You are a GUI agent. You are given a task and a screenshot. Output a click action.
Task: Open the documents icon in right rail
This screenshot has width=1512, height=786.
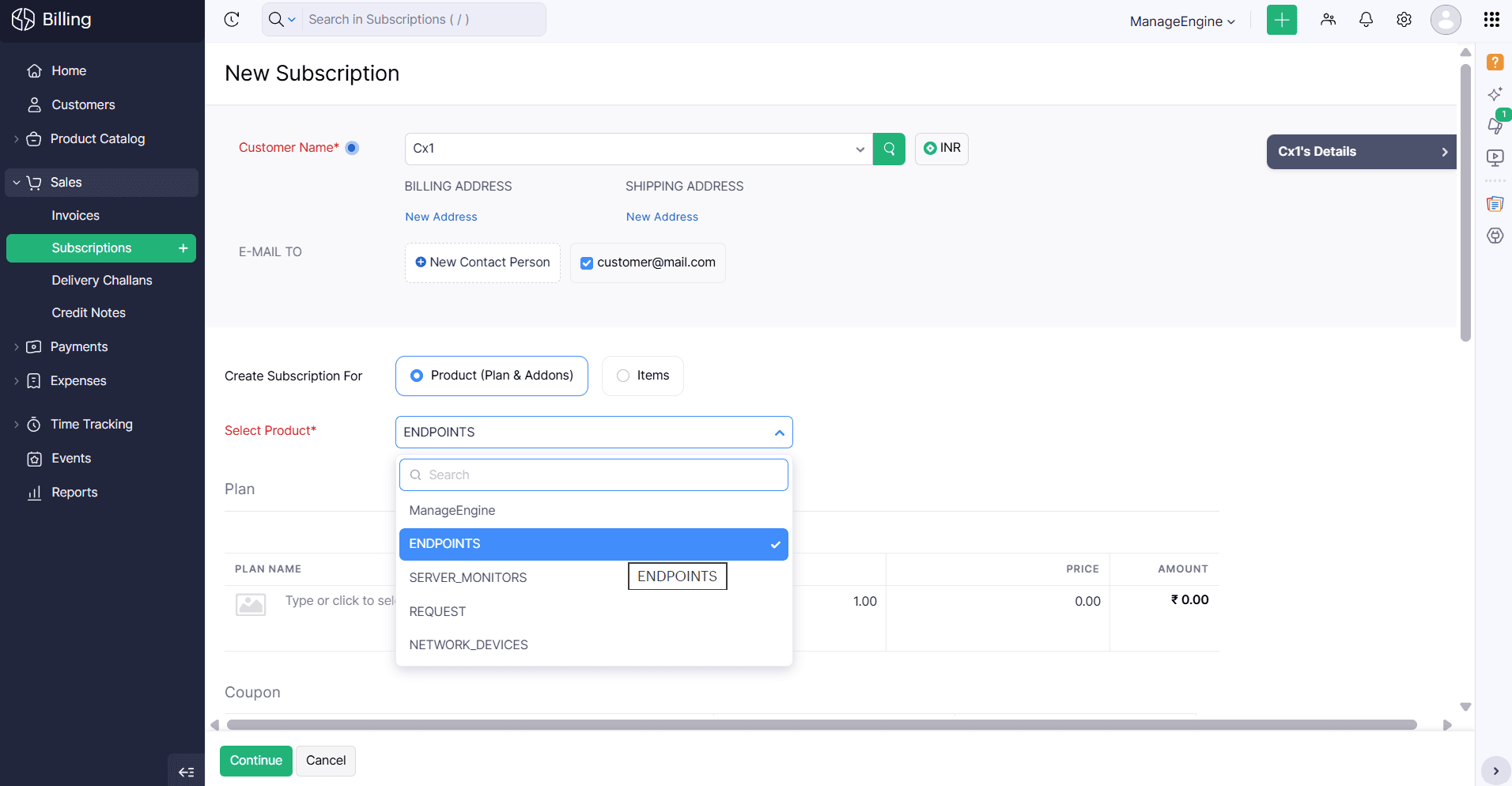[1495, 204]
